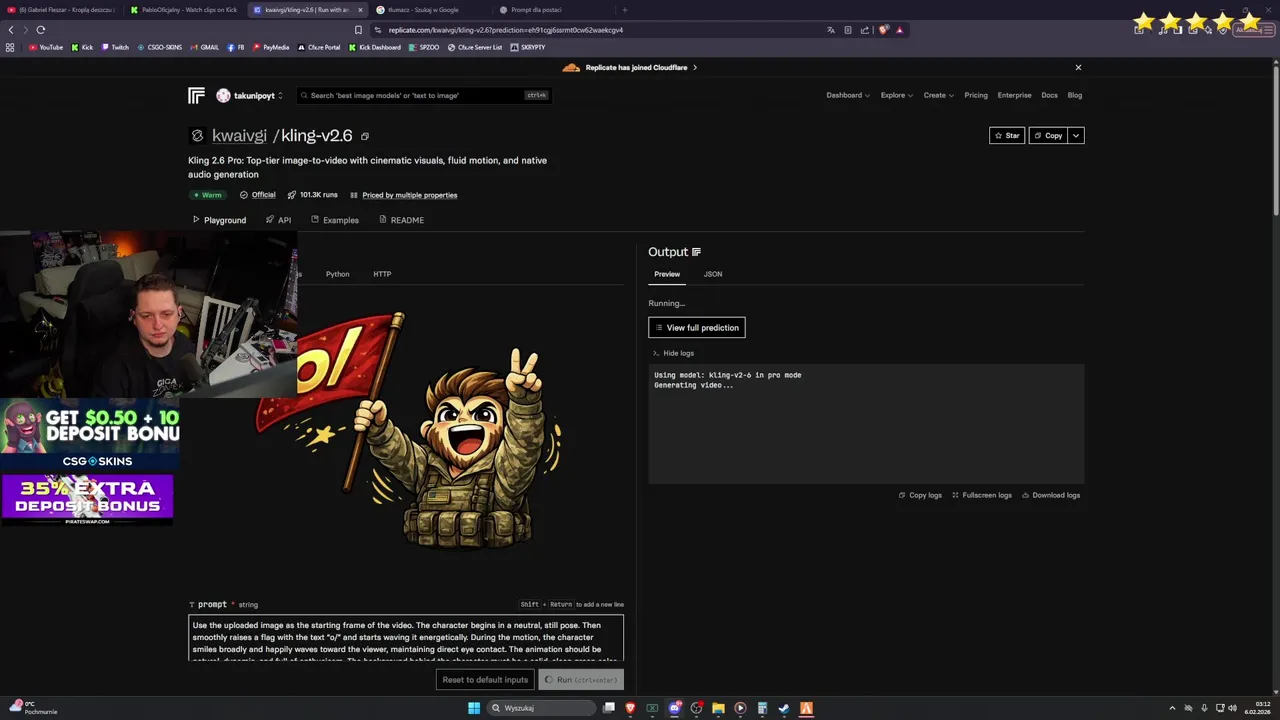Open File Explorer from the taskbar
This screenshot has width=1280, height=720.
[718, 708]
